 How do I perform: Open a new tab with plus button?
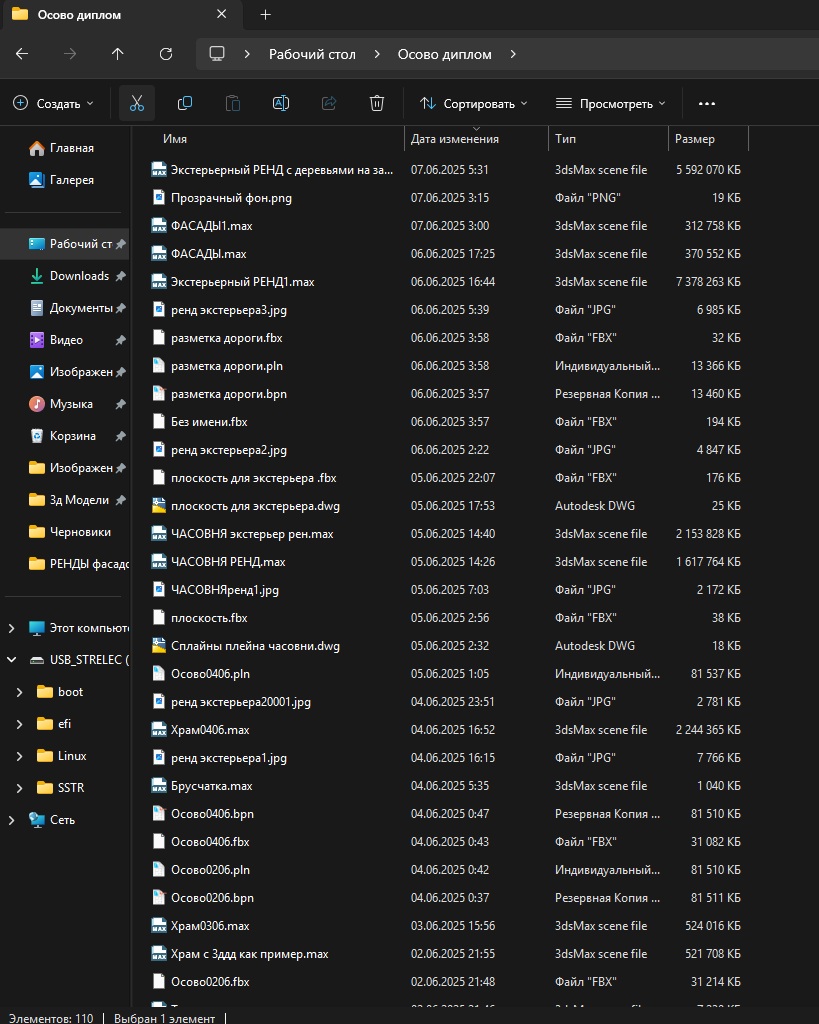pos(265,14)
